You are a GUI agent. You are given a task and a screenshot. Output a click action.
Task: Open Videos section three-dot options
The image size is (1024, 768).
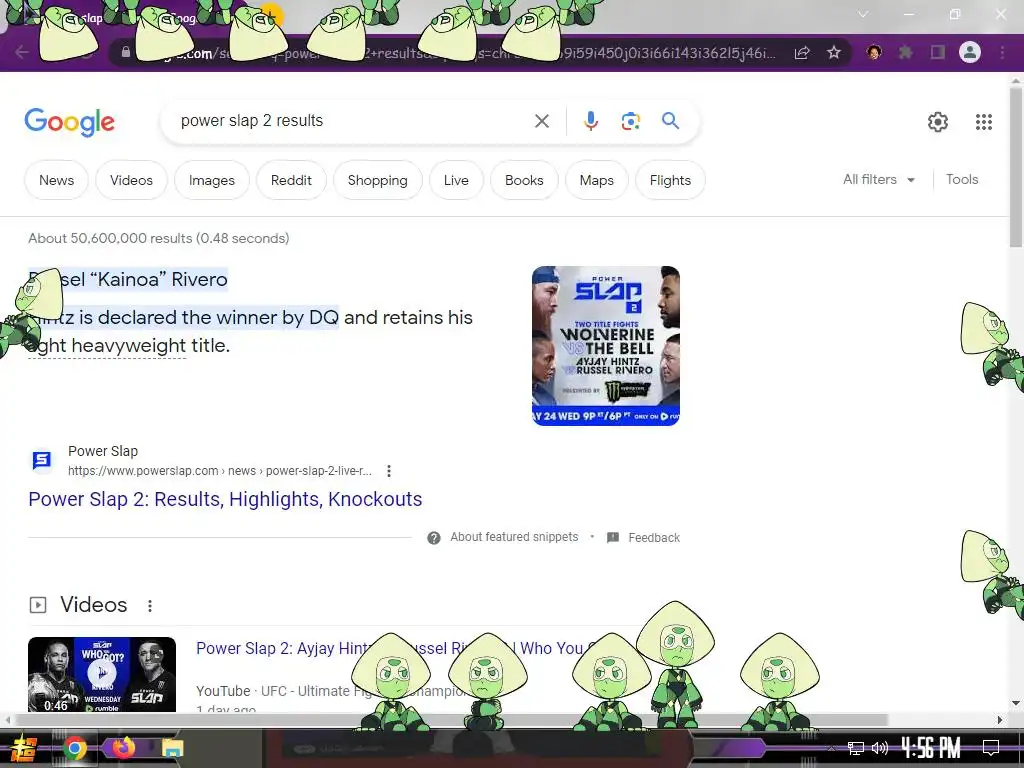pyautogui.click(x=150, y=605)
